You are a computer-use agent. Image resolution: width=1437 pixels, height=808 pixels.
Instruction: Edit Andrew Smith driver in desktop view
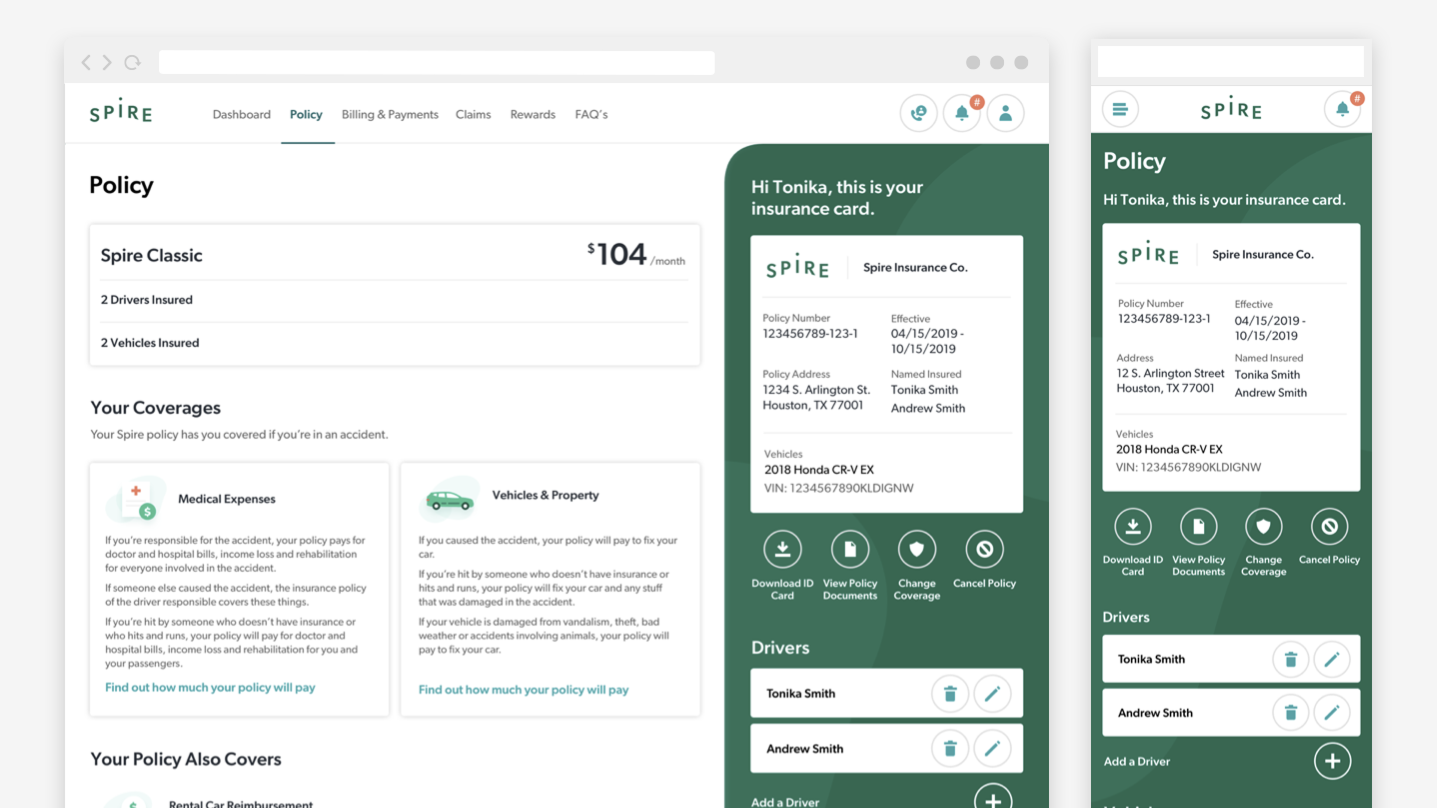pyautogui.click(x=992, y=748)
